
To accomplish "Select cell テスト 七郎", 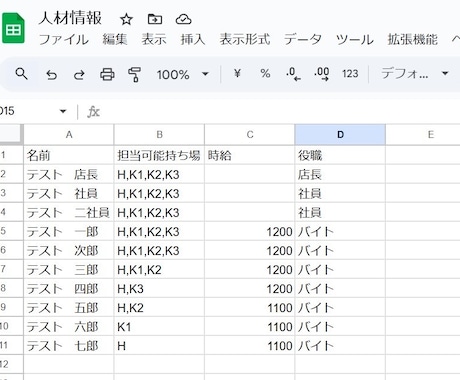I will click(69, 345).
